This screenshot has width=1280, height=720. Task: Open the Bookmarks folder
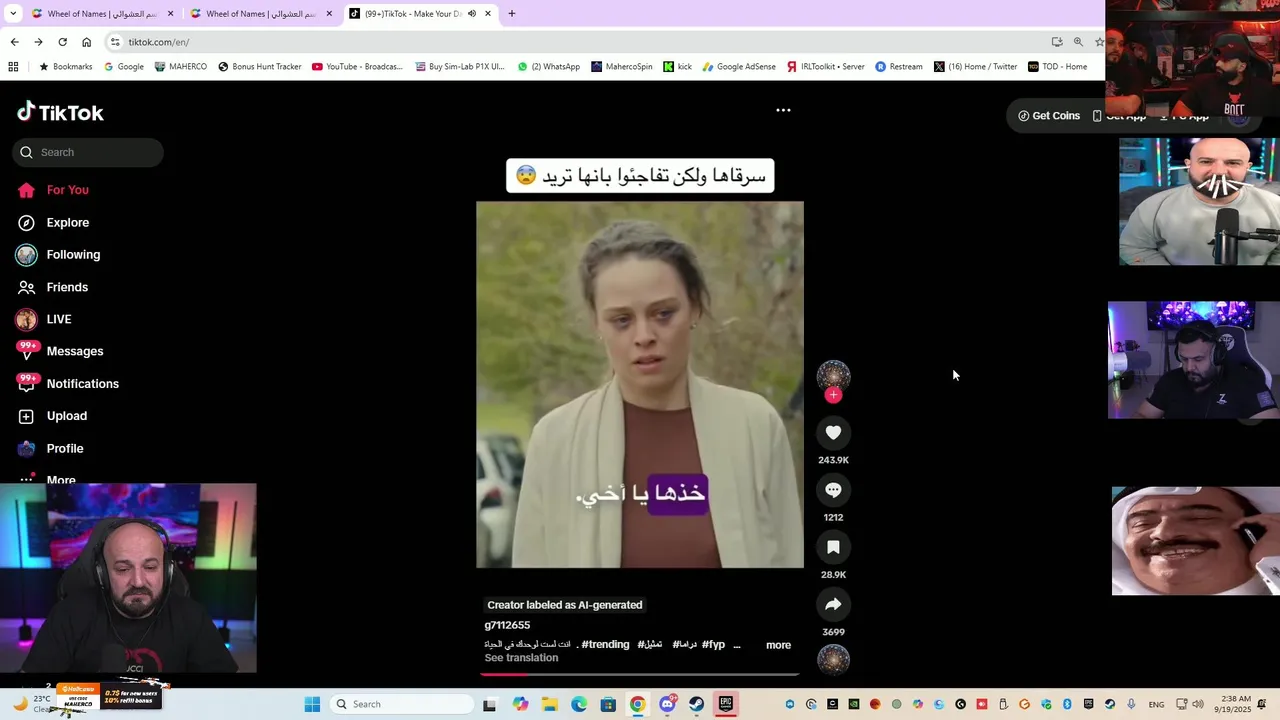click(65, 67)
